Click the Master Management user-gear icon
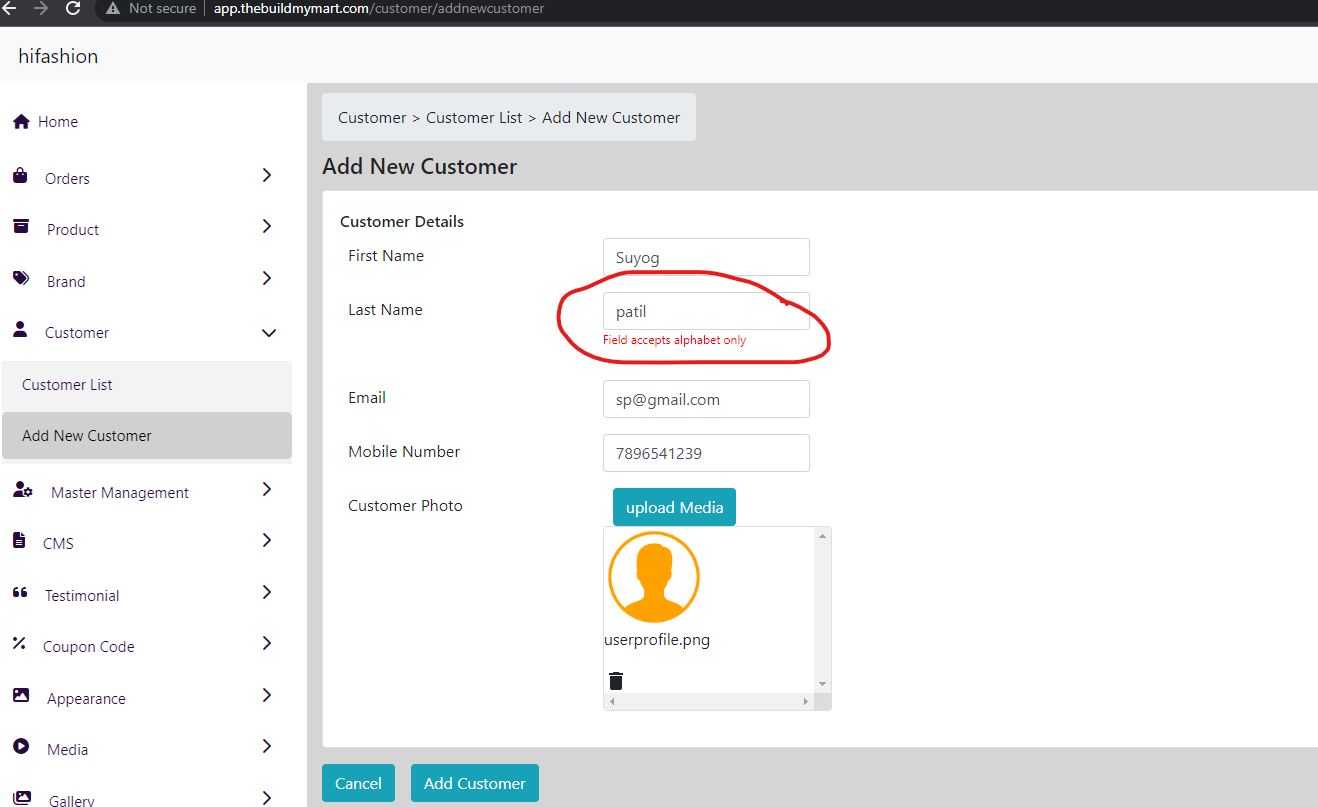The image size is (1318, 807). coord(23,489)
